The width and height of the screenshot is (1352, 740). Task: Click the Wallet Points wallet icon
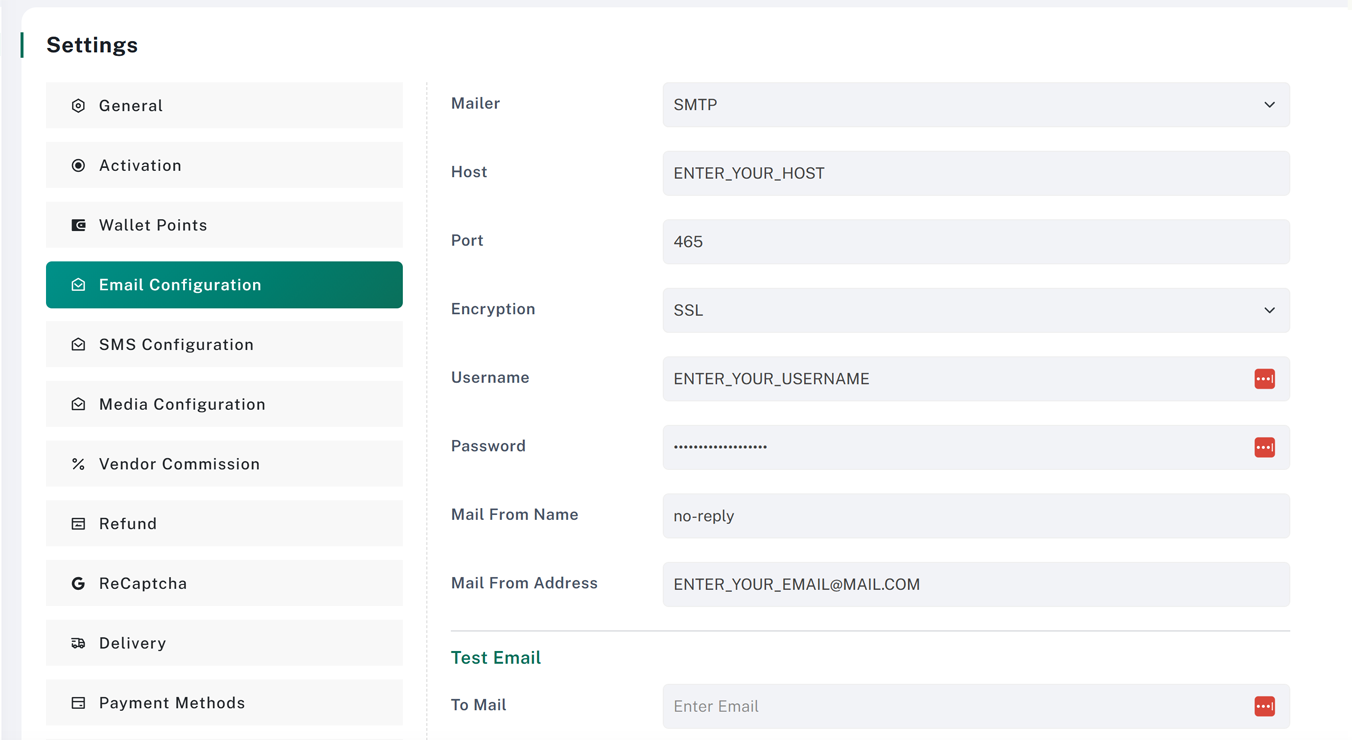(78, 225)
